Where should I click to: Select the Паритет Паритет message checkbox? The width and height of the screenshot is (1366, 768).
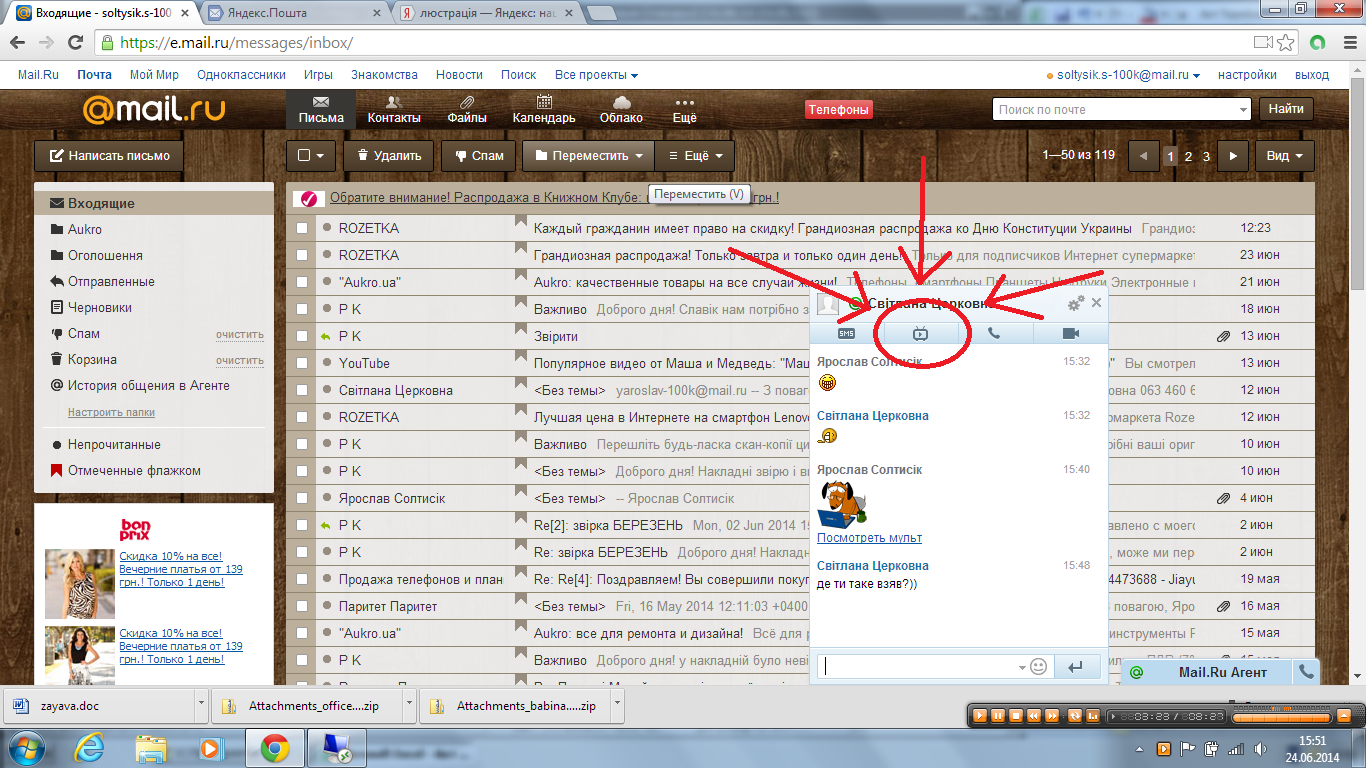[302, 607]
